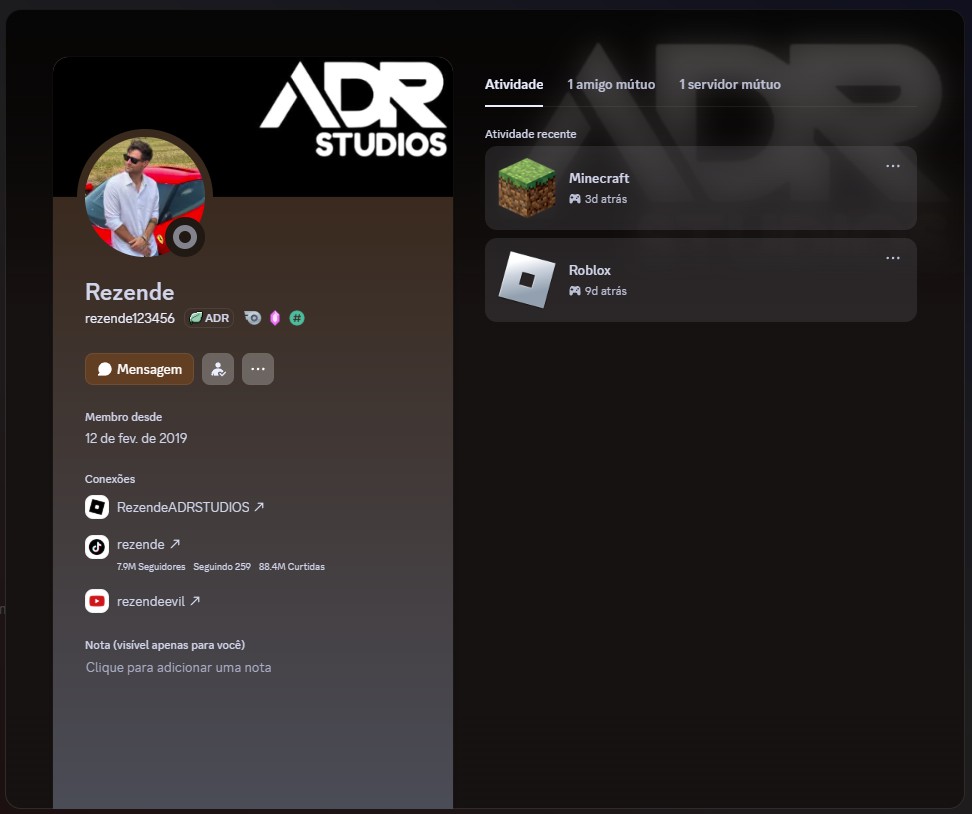Click the YouTube icon in connections
Image resolution: width=972 pixels, height=814 pixels.
point(97,601)
